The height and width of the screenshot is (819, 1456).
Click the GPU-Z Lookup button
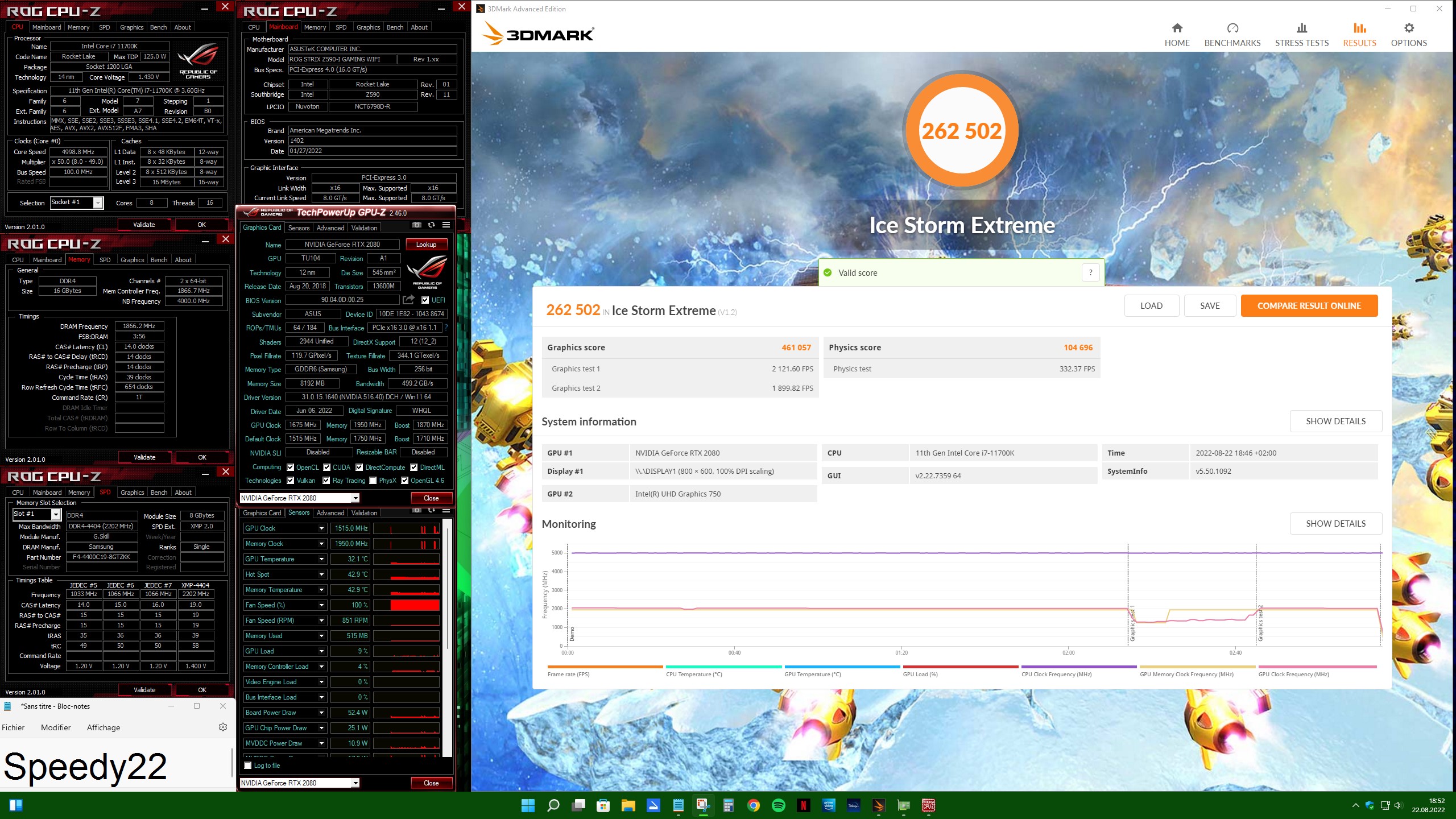tap(426, 245)
